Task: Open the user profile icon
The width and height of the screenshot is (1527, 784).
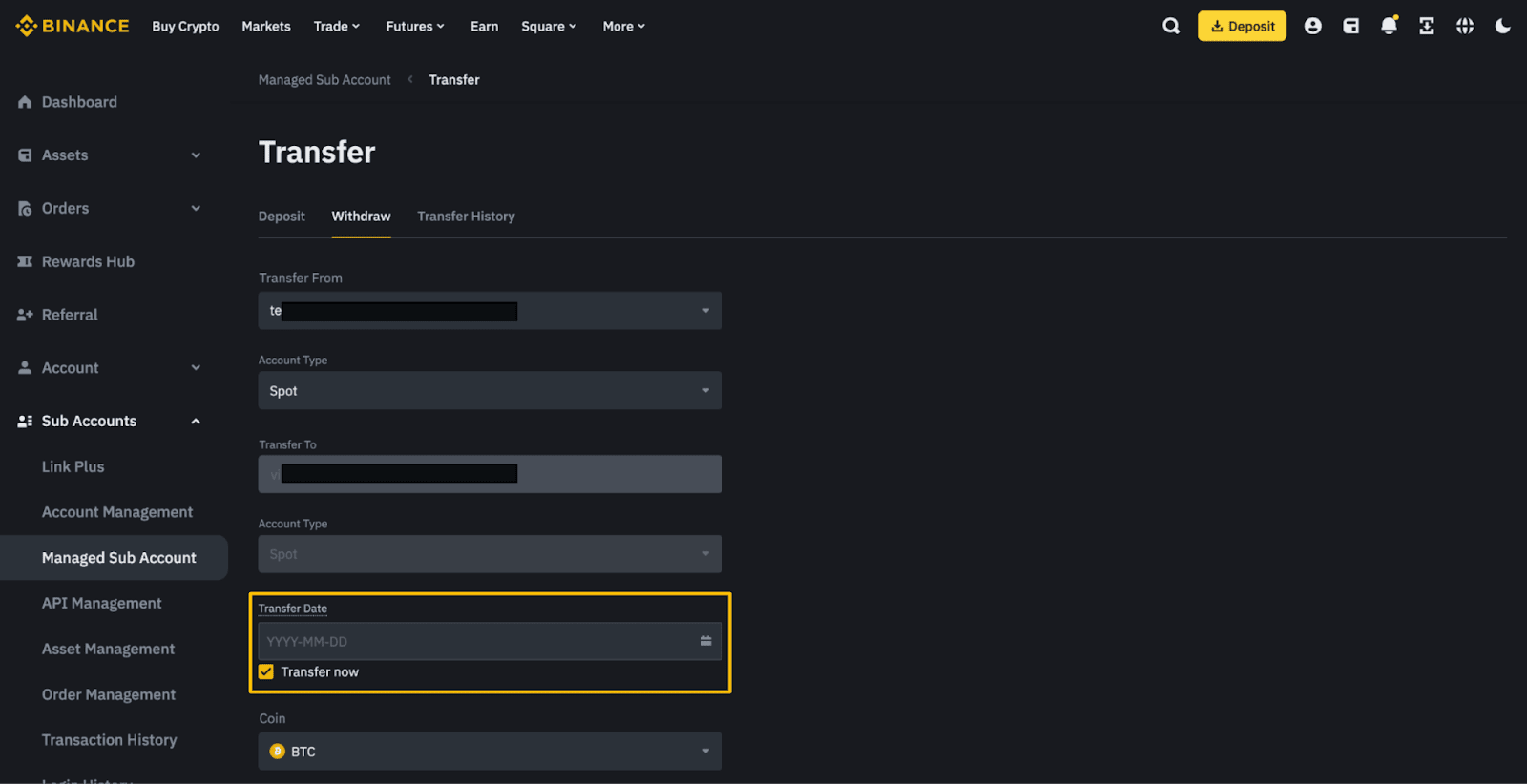Action: tap(1313, 26)
